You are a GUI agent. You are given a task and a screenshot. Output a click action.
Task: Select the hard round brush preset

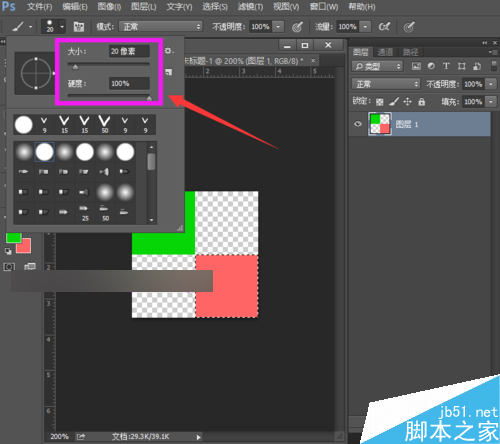44,152
